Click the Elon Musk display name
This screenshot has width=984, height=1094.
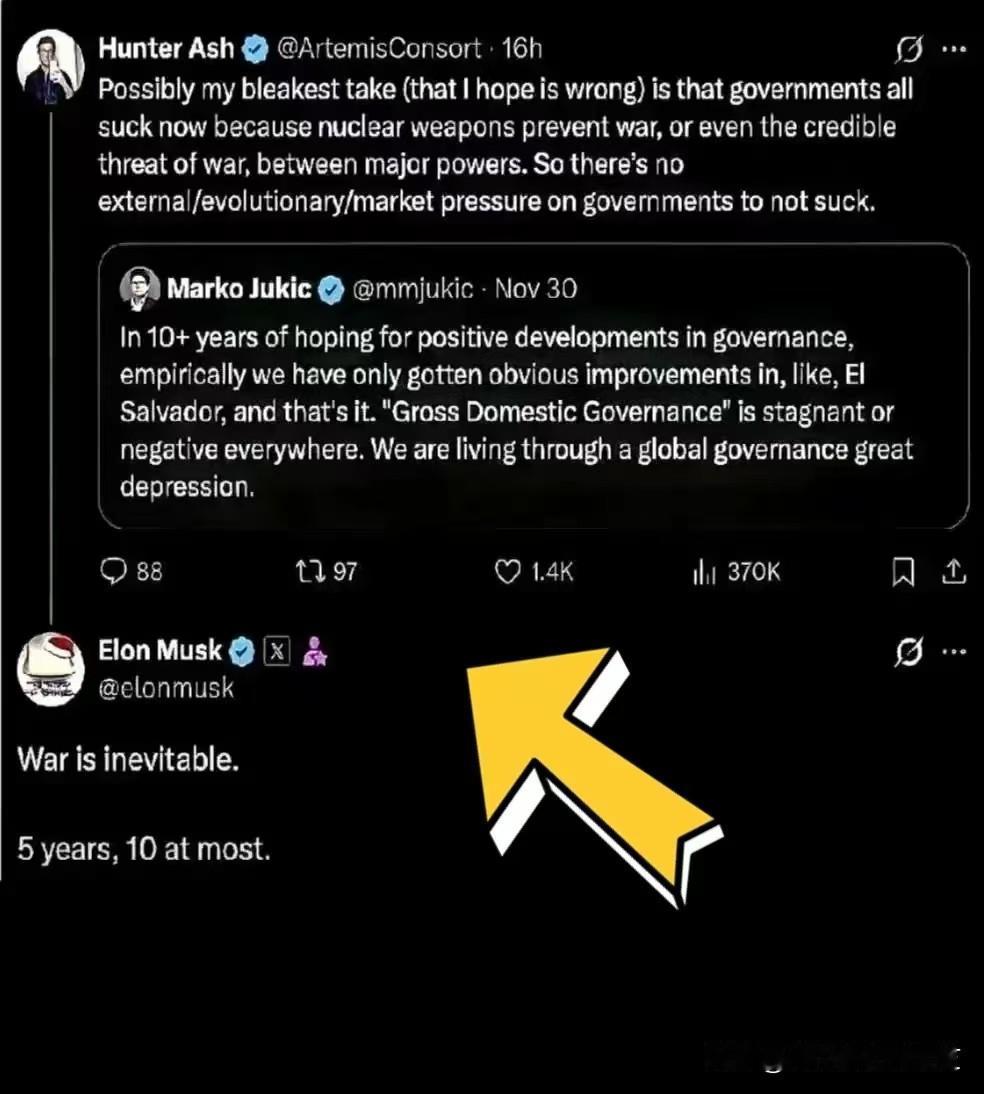(160, 651)
